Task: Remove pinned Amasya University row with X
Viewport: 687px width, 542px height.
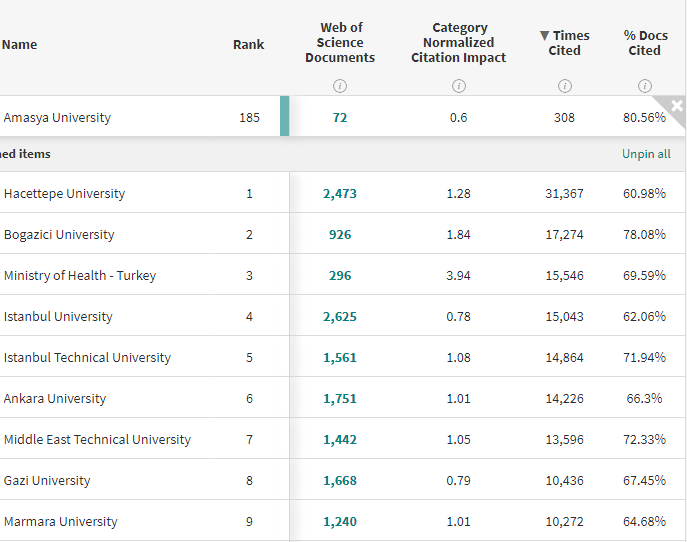Action: [x=676, y=106]
